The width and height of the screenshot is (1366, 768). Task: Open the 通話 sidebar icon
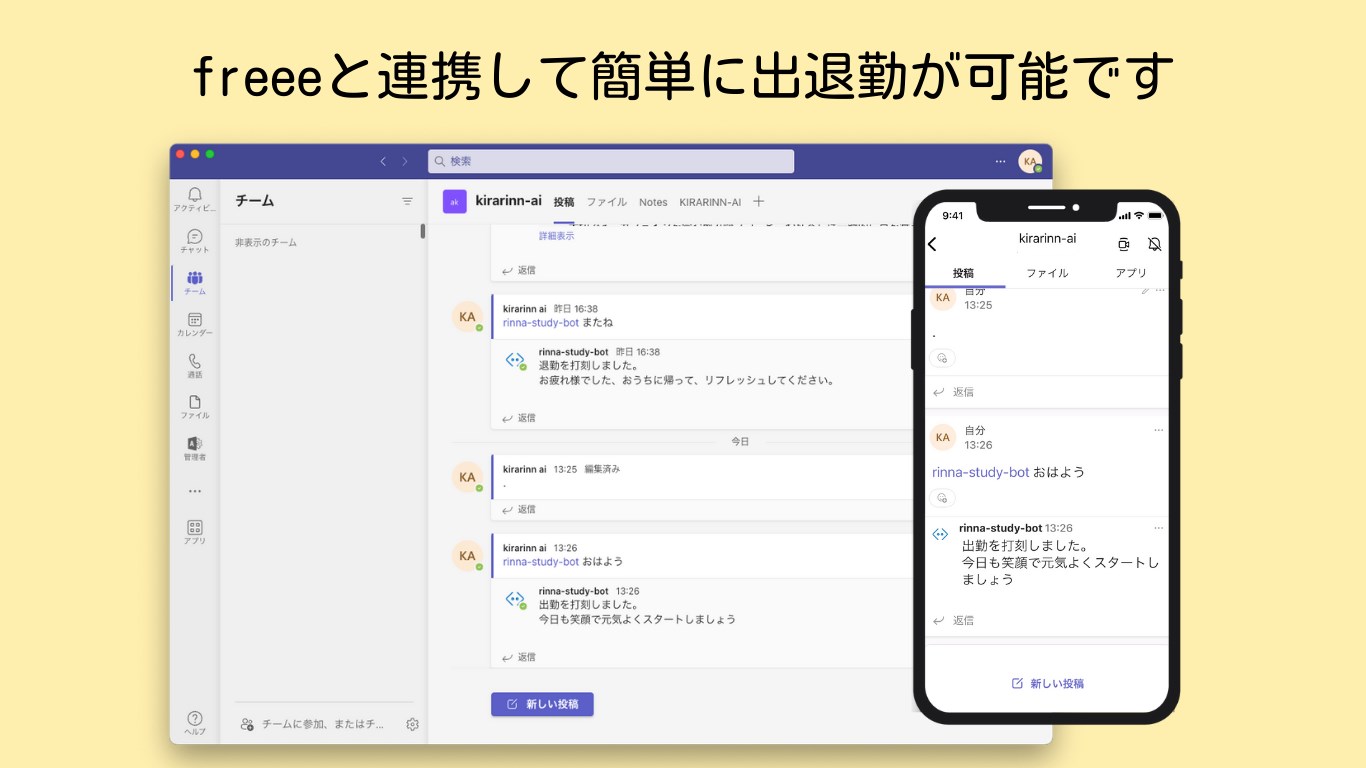pyautogui.click(x=194, y=366)
